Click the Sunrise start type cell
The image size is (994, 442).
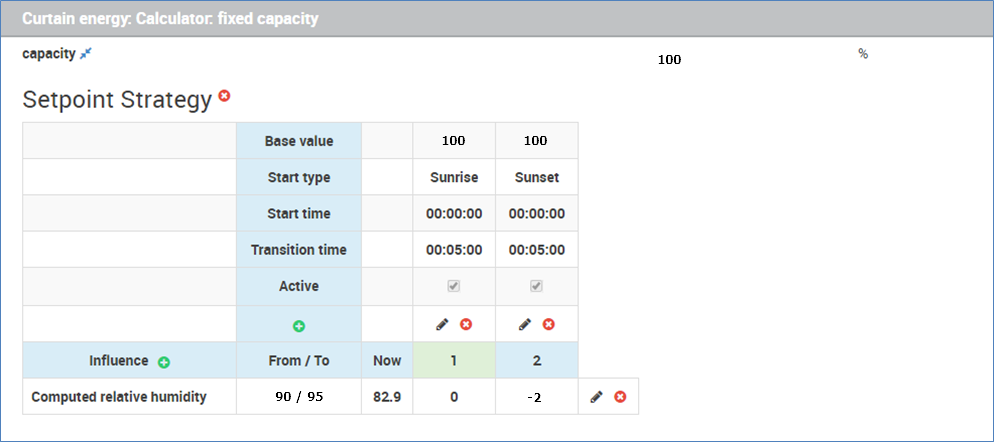pyautogui.click(x=454, y=177)
